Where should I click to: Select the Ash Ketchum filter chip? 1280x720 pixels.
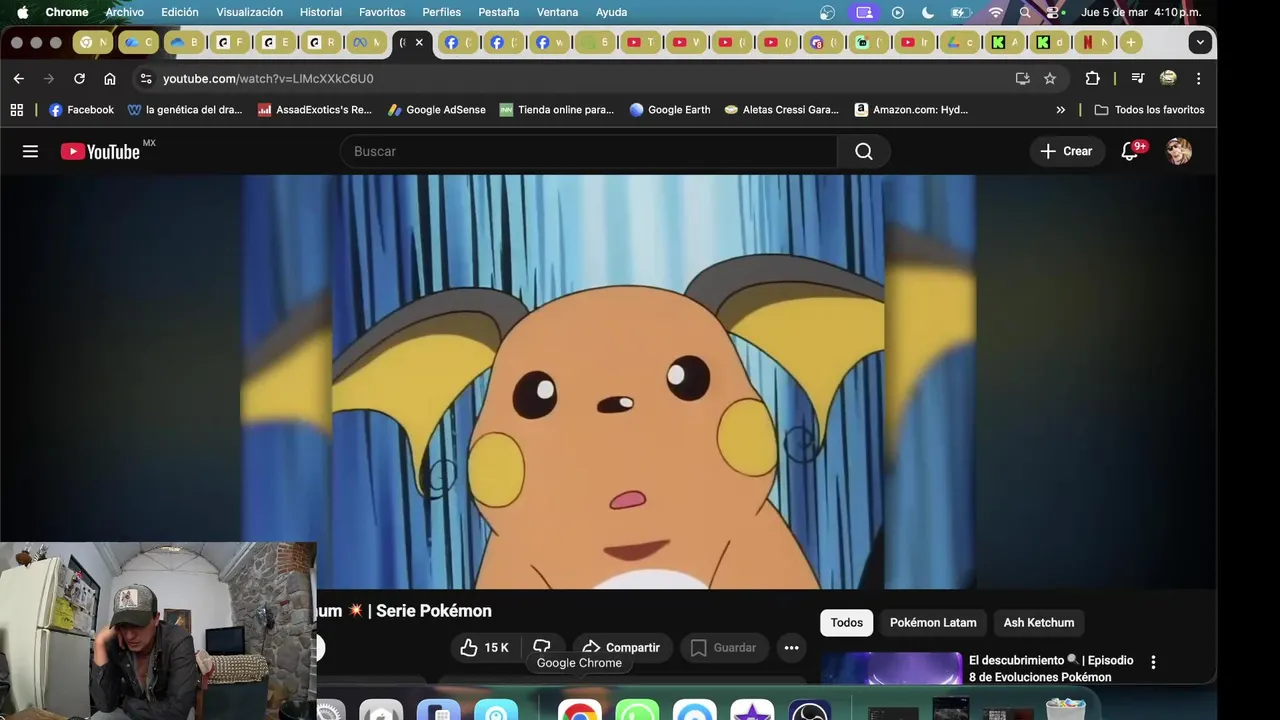click(x=1039, y=622)
